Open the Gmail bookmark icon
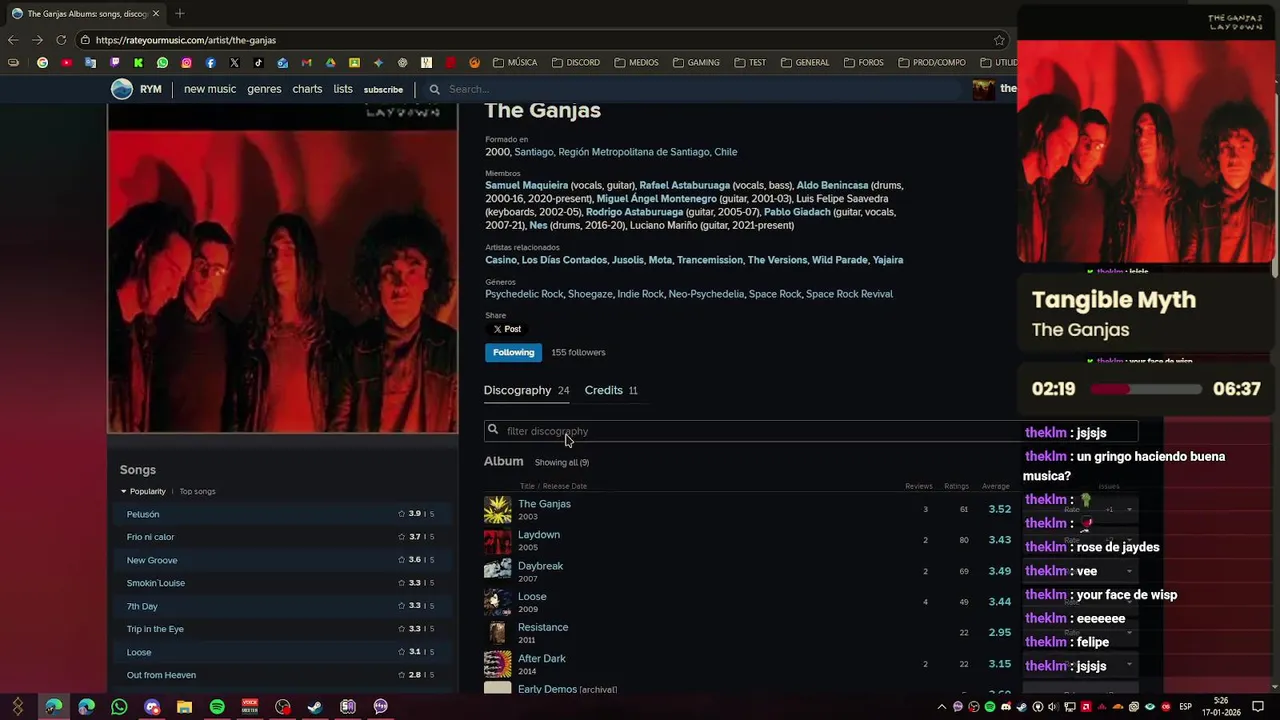 pyautogui.click(x=306, y=62)
